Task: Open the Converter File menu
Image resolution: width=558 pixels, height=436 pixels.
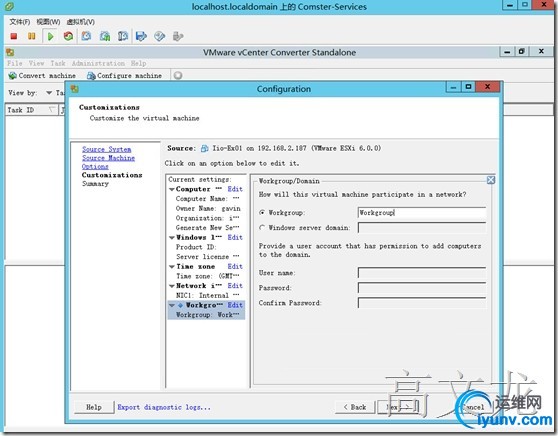Action: pos(15,63)
